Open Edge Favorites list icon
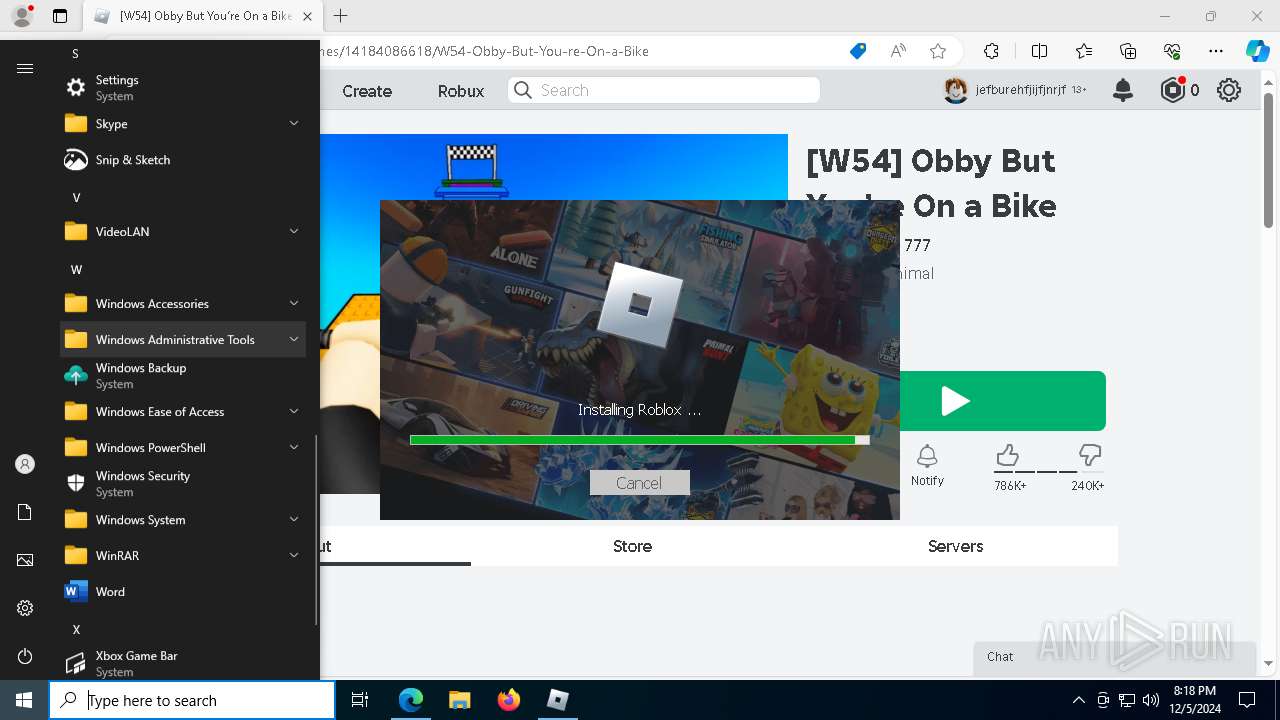The width and height of the screenshot is (1280, 720). [x=1084, y=51]
